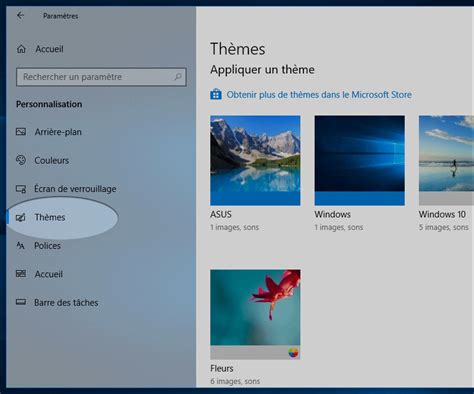
Task: Click the Windows 10 theme name label
Action: click(442, 214)
